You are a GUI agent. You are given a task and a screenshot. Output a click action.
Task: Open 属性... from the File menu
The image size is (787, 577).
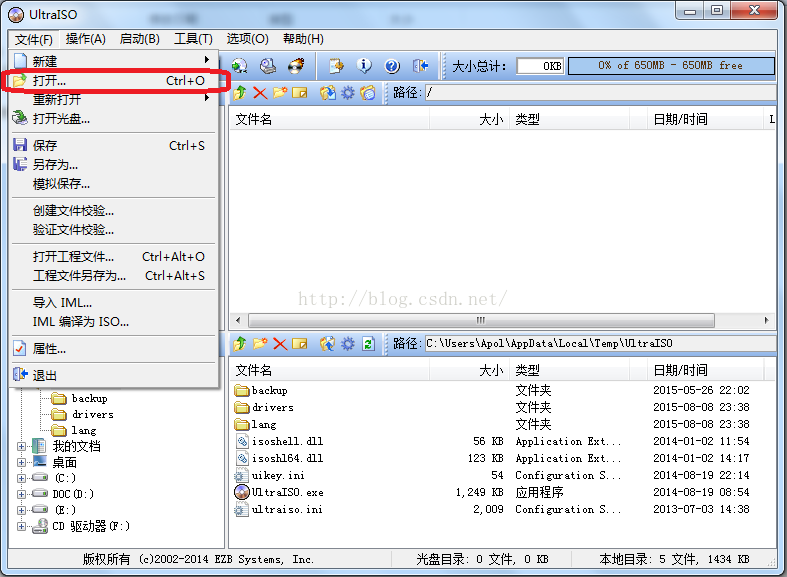tap(114, 349)
